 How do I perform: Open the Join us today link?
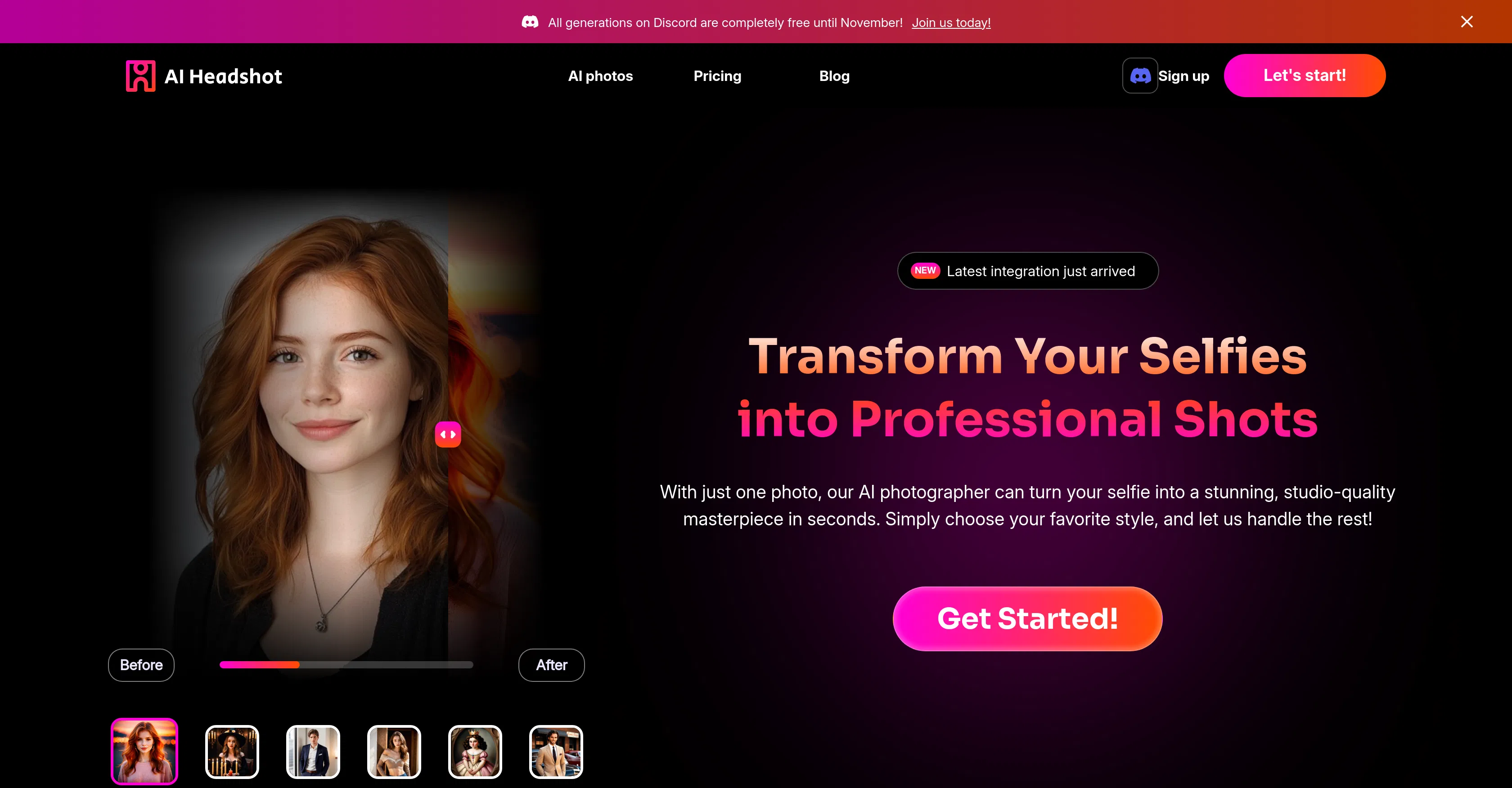point(951,23)
